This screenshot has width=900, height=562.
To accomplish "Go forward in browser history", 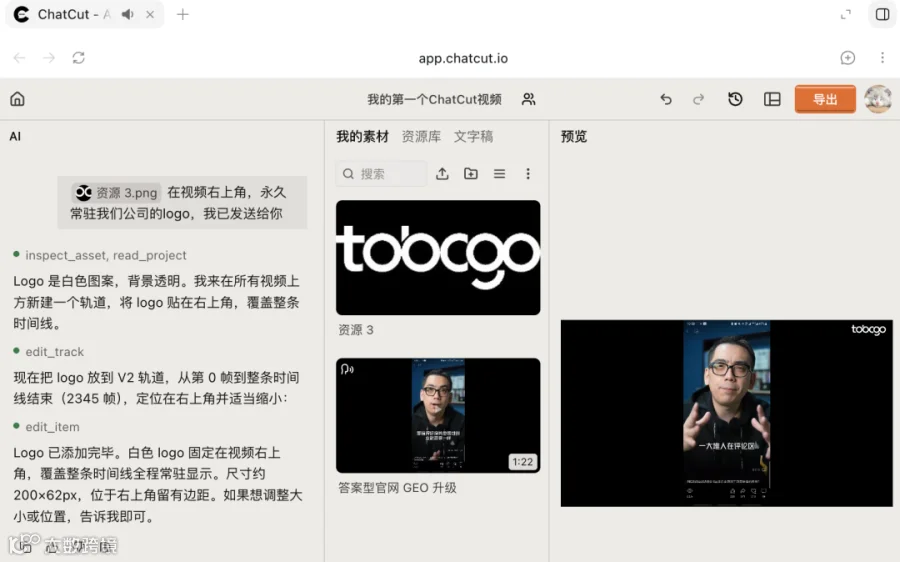I will pos(49,57).
